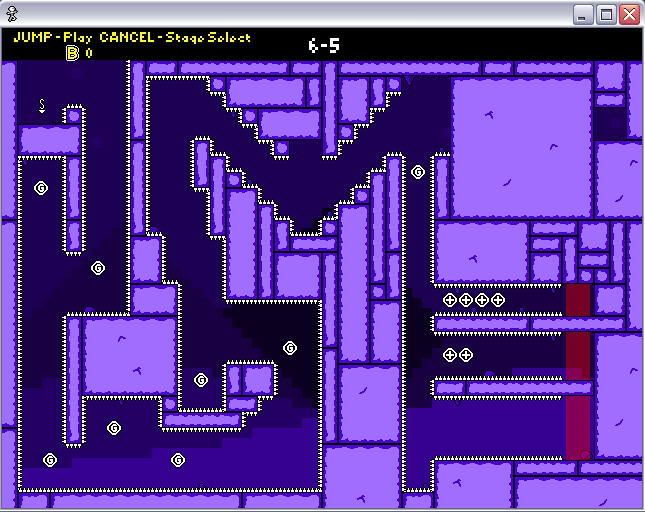Click the yellow B badge counter icon

[72, 53]
